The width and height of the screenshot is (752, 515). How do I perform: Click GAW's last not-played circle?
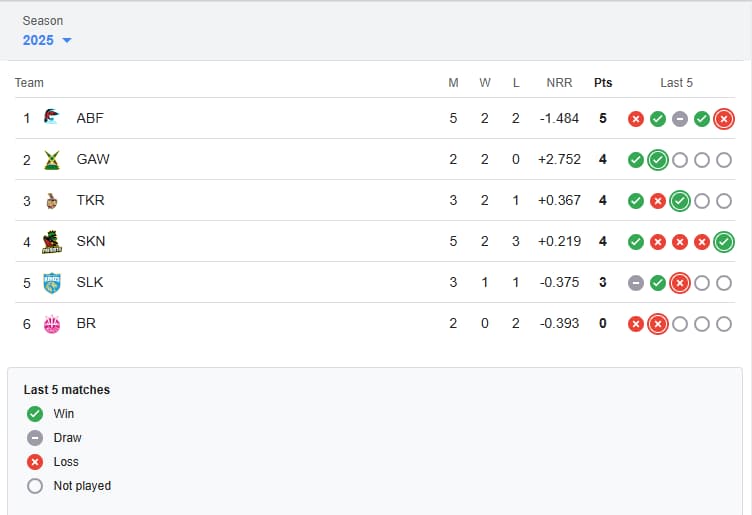[x=724, y=160]
